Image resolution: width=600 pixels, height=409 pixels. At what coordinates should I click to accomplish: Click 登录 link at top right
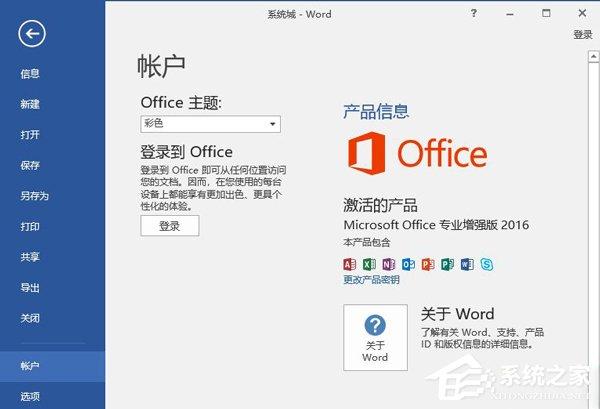click(x=583, y=34)
